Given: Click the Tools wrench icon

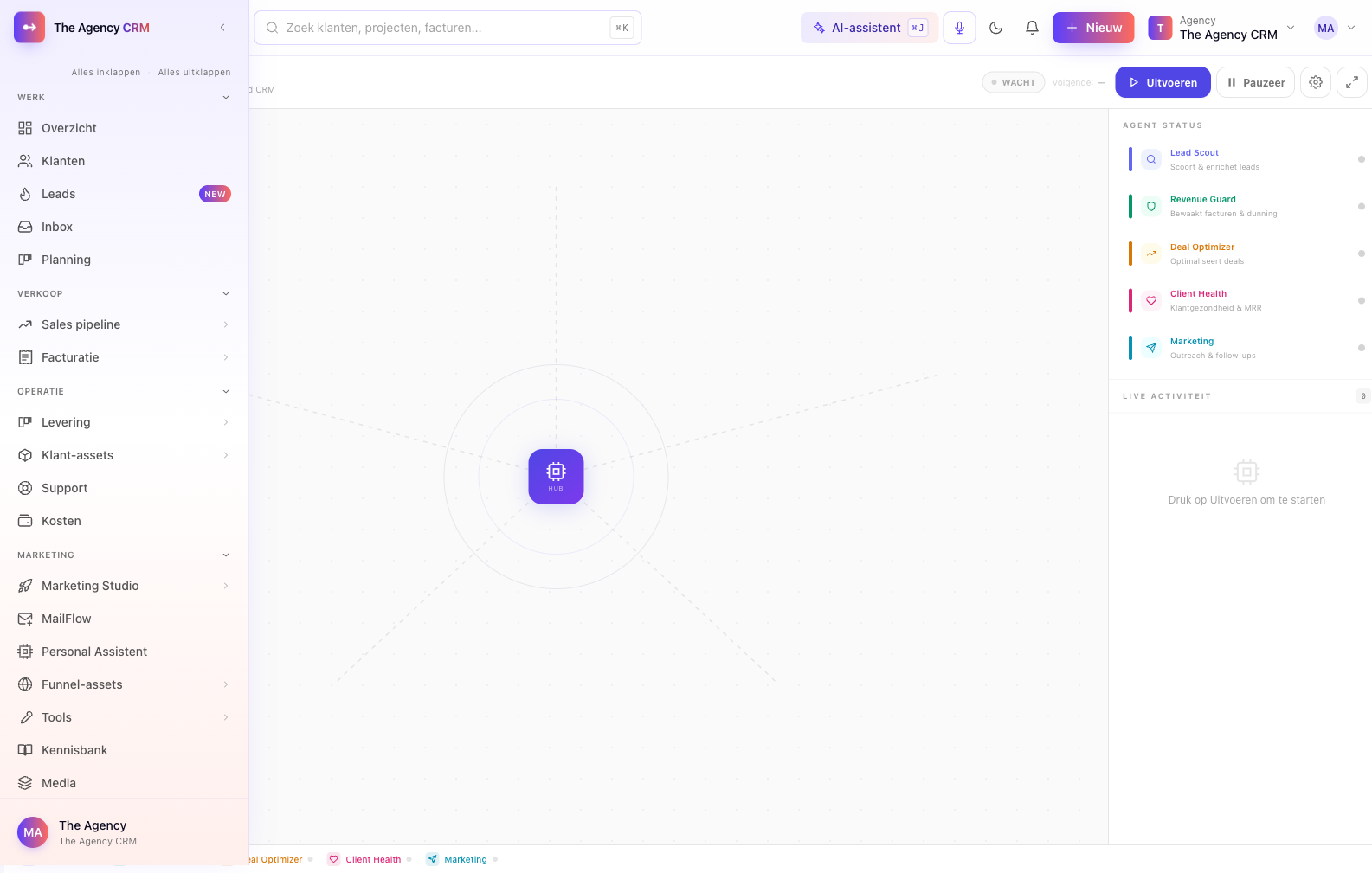Looking at the screenshot, I should point(25,717).
